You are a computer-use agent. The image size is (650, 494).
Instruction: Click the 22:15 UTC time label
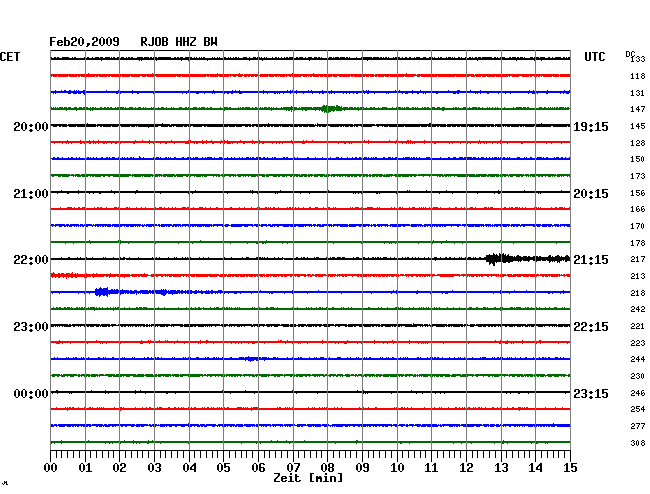(591, 327)
